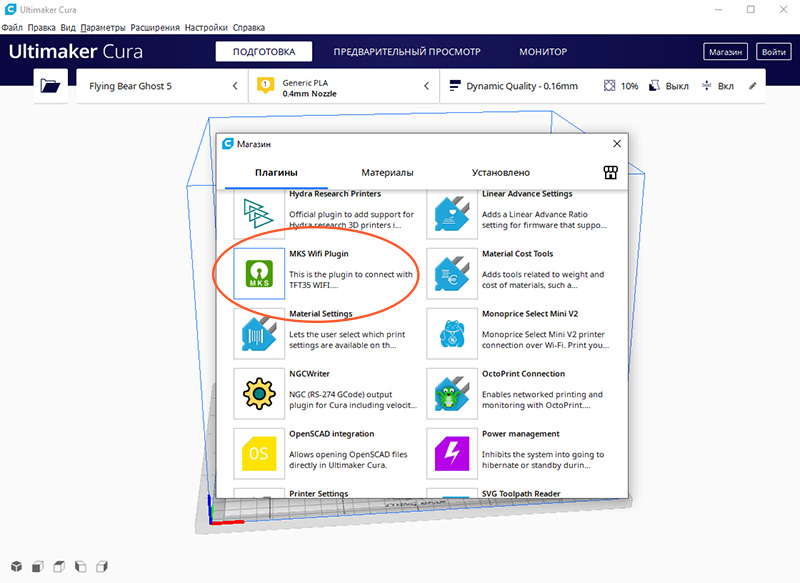Click the Войти sign-in button
Image resolution: width=800 pixels, height=583 pixels.
coord(773,52)
